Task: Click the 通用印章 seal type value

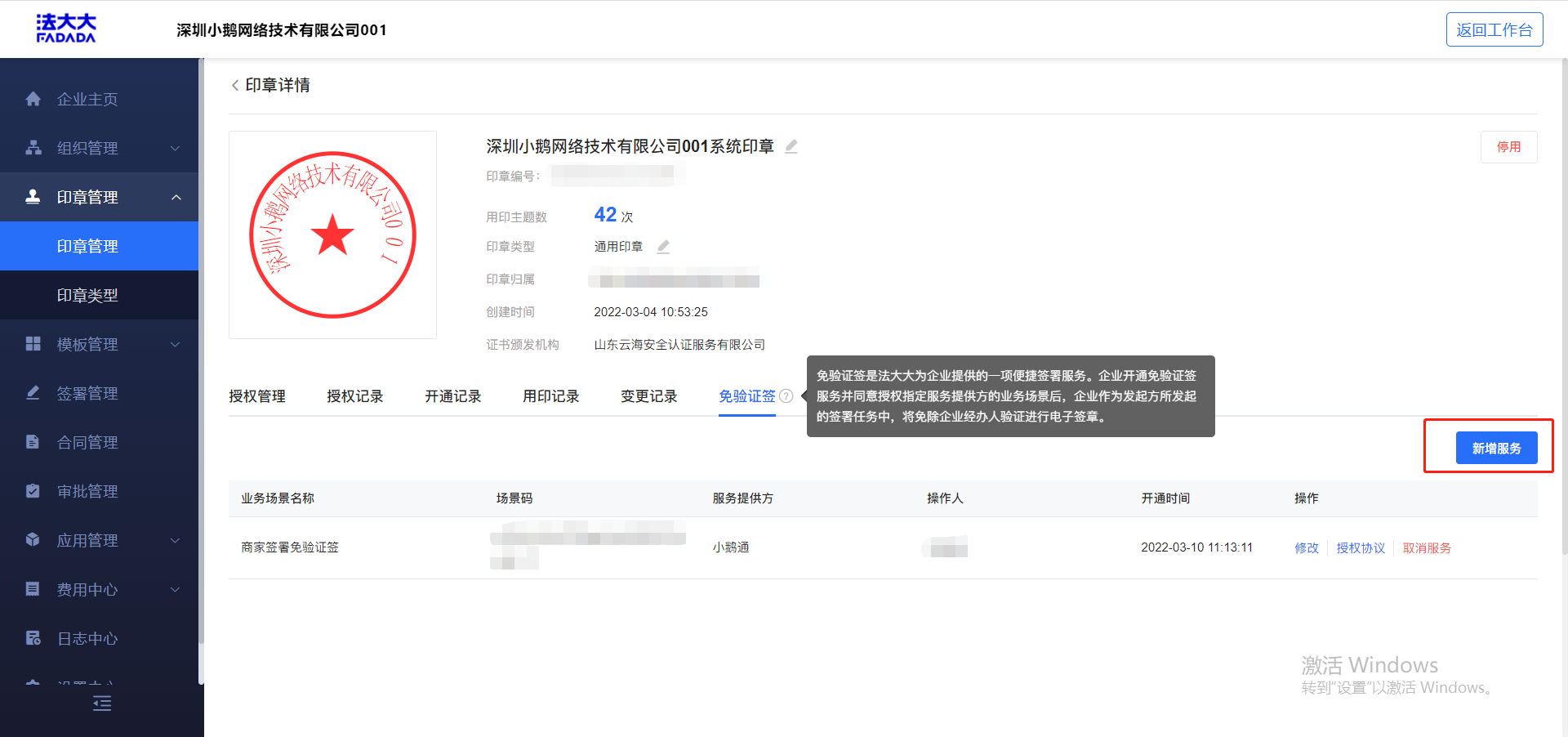Action: click(618, 247)
